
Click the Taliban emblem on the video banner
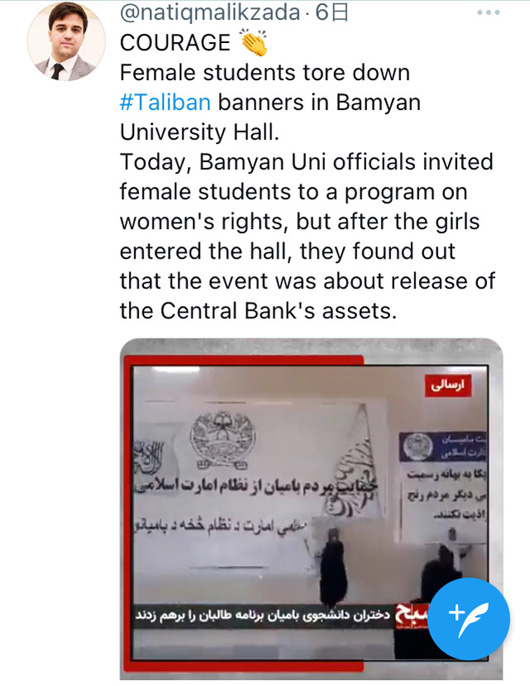[x=223, y=440]
